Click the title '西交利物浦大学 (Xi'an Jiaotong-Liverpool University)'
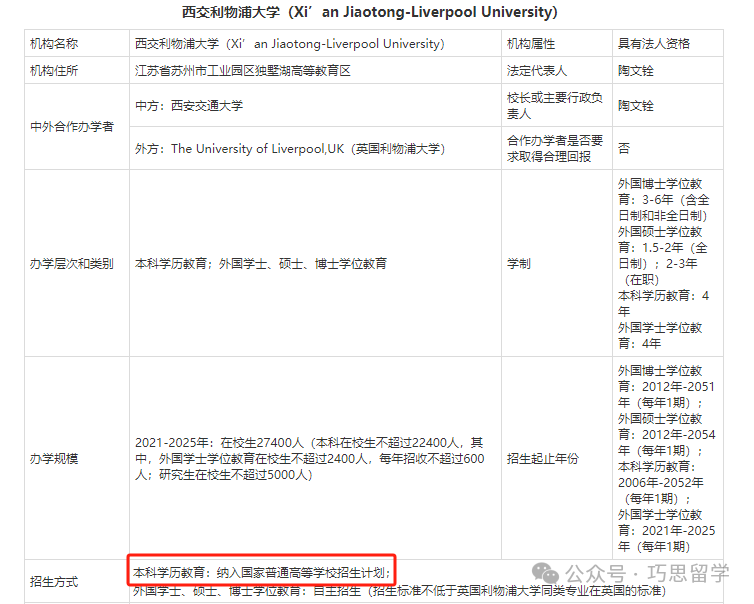Viewport: 754px width, 604px height. tap(369, 12)
